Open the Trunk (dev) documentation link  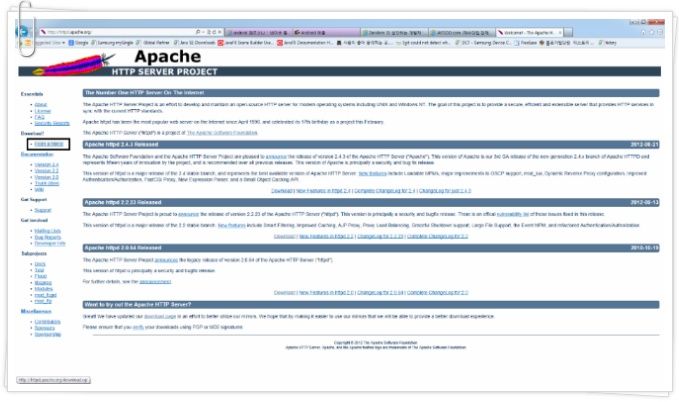[x=47, y=183]
